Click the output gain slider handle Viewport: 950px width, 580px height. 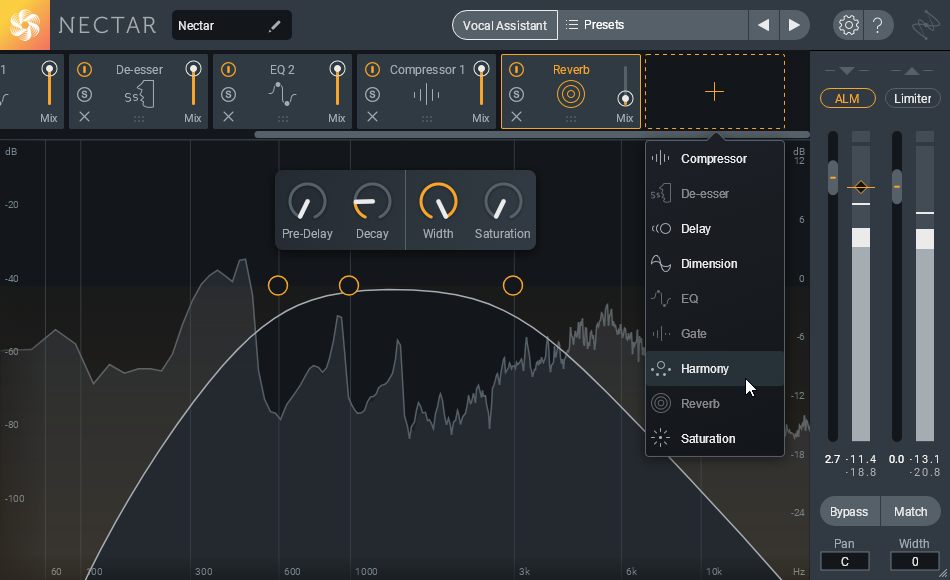tap(897, 186)
